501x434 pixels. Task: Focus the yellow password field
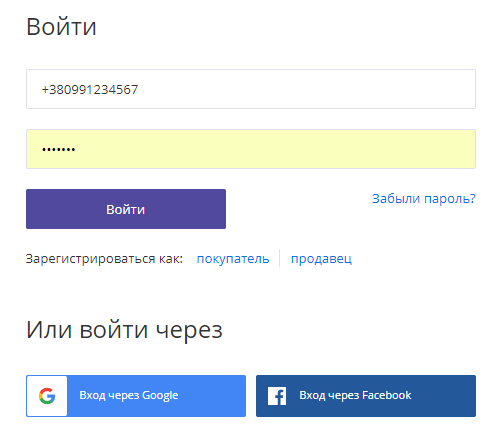point(251,149)
